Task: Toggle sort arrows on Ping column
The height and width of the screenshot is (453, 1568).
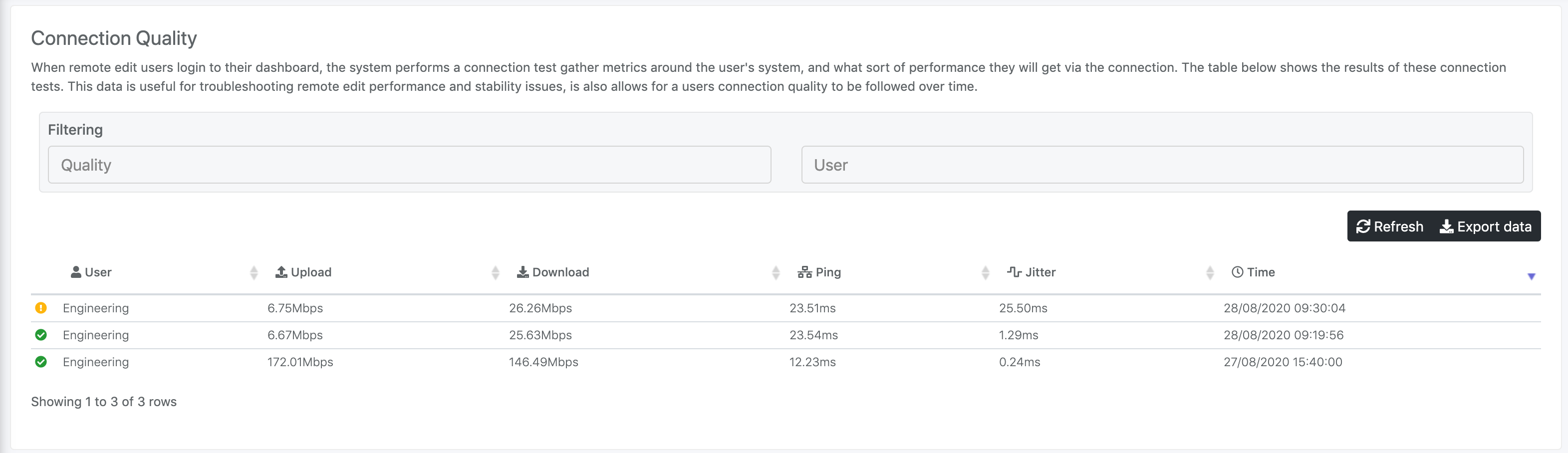Action: [986, 273]
